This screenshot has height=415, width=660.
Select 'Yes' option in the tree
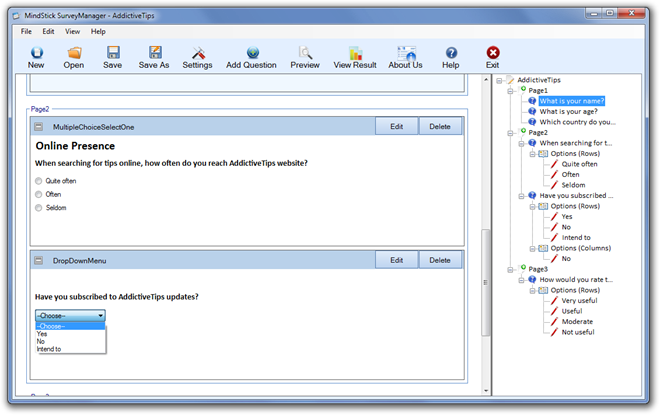click(567, 217)
